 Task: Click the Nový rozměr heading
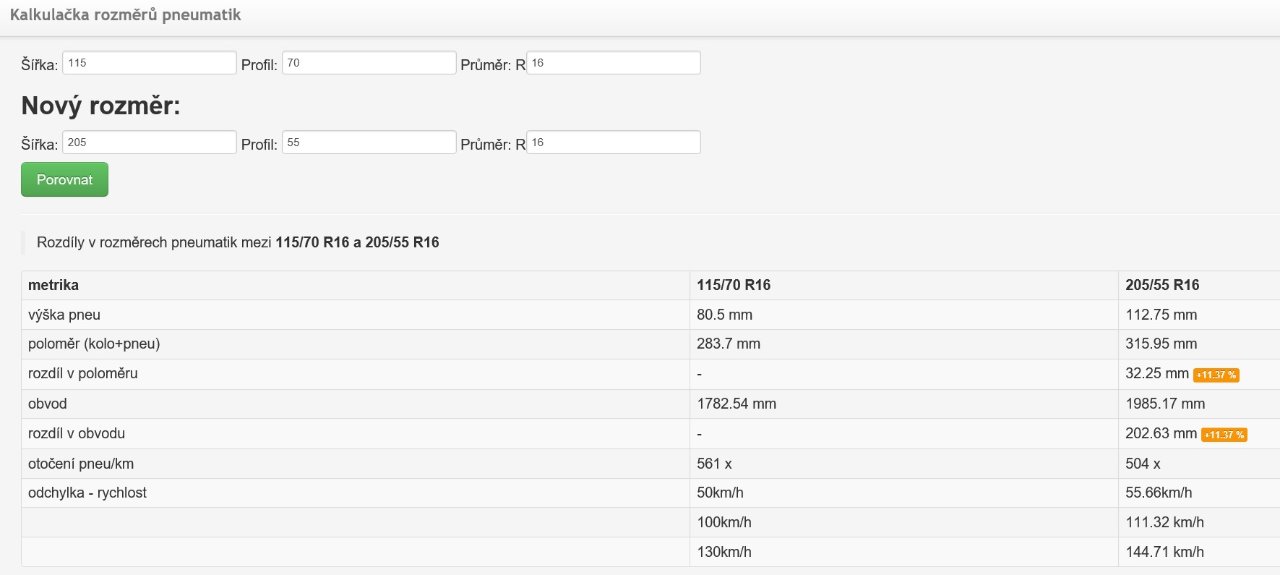tap(101, 106)
